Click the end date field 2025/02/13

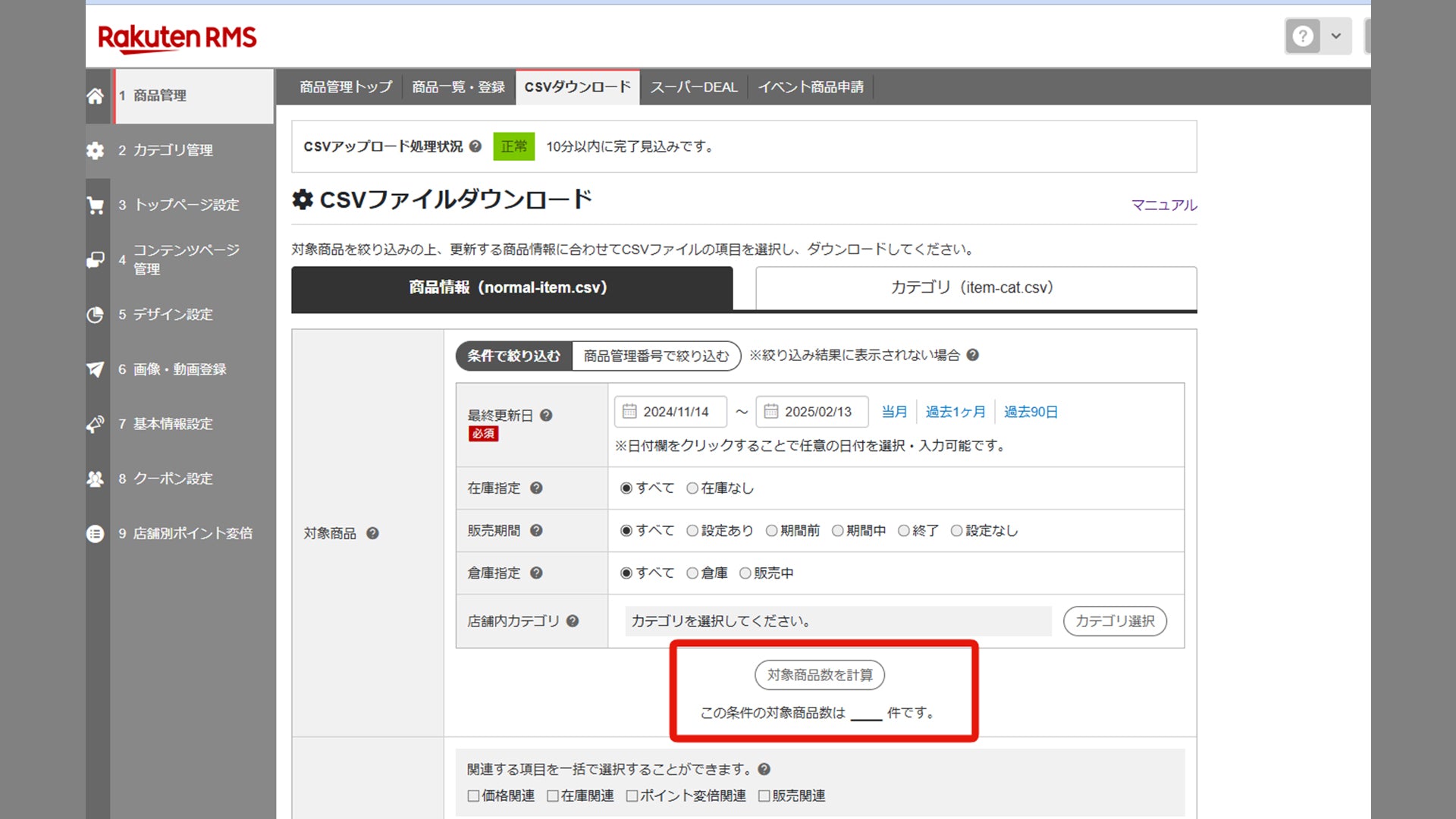click(811, 412)
